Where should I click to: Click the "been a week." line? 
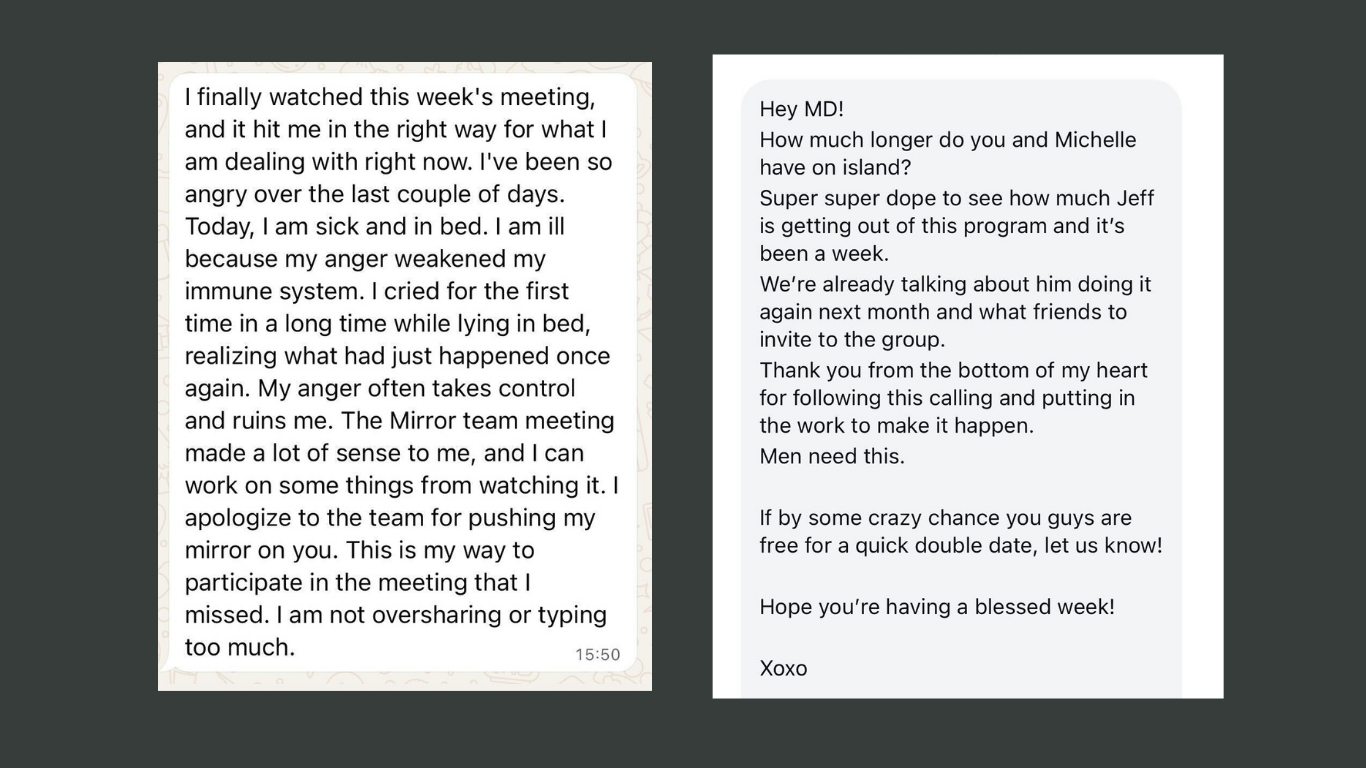[823, 253]
